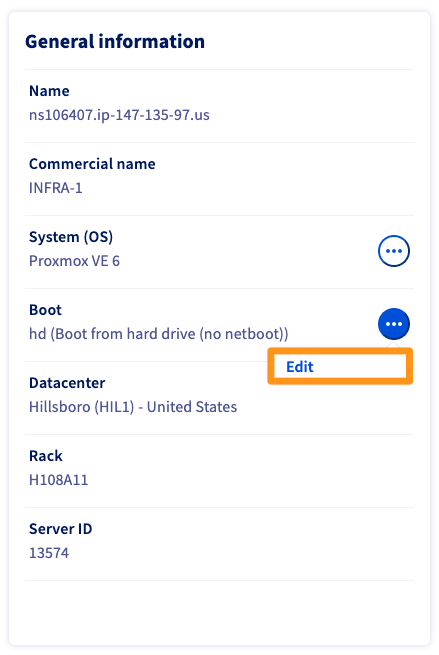The height and width of the screenshot is (655, 439).
Task: Click the Boot field label
Action: click(x=45, y=310)
